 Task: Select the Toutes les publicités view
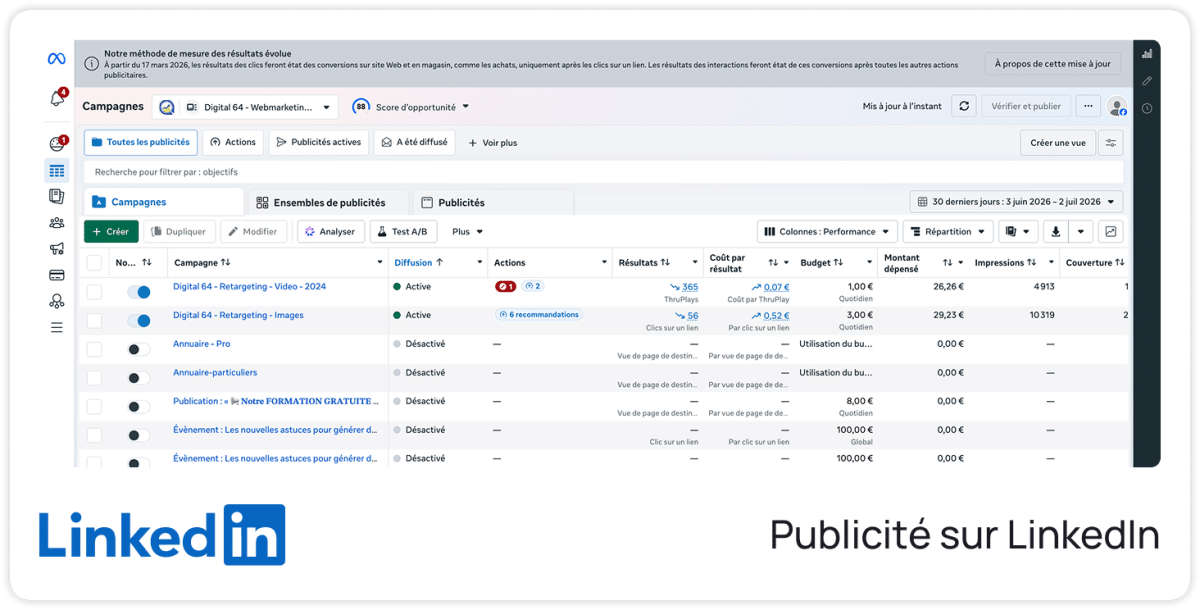pyautogui.click(x=141, y=142)
